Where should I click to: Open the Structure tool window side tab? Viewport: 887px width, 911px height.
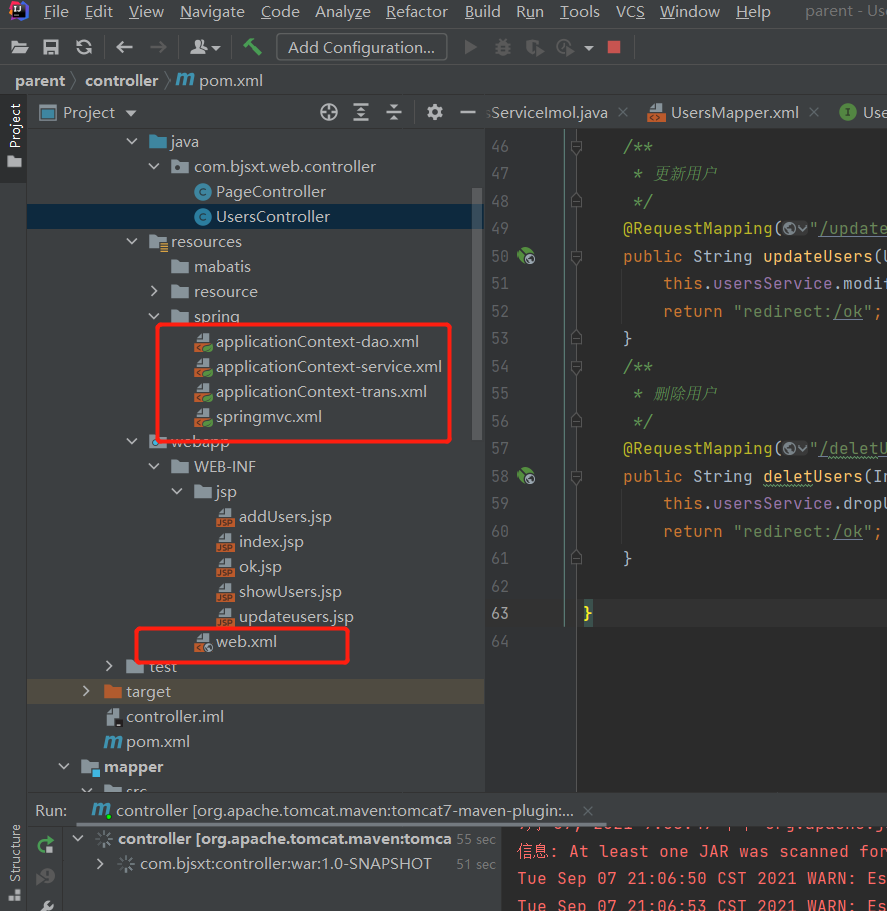pyautogui.click(x=15, y=862)
